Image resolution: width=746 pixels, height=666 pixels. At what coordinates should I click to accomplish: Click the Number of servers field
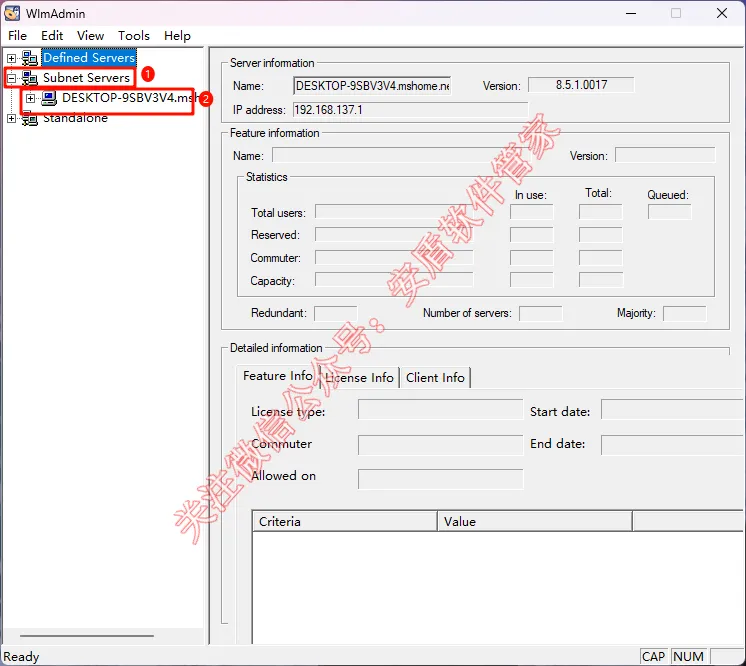tap(540, 313)
